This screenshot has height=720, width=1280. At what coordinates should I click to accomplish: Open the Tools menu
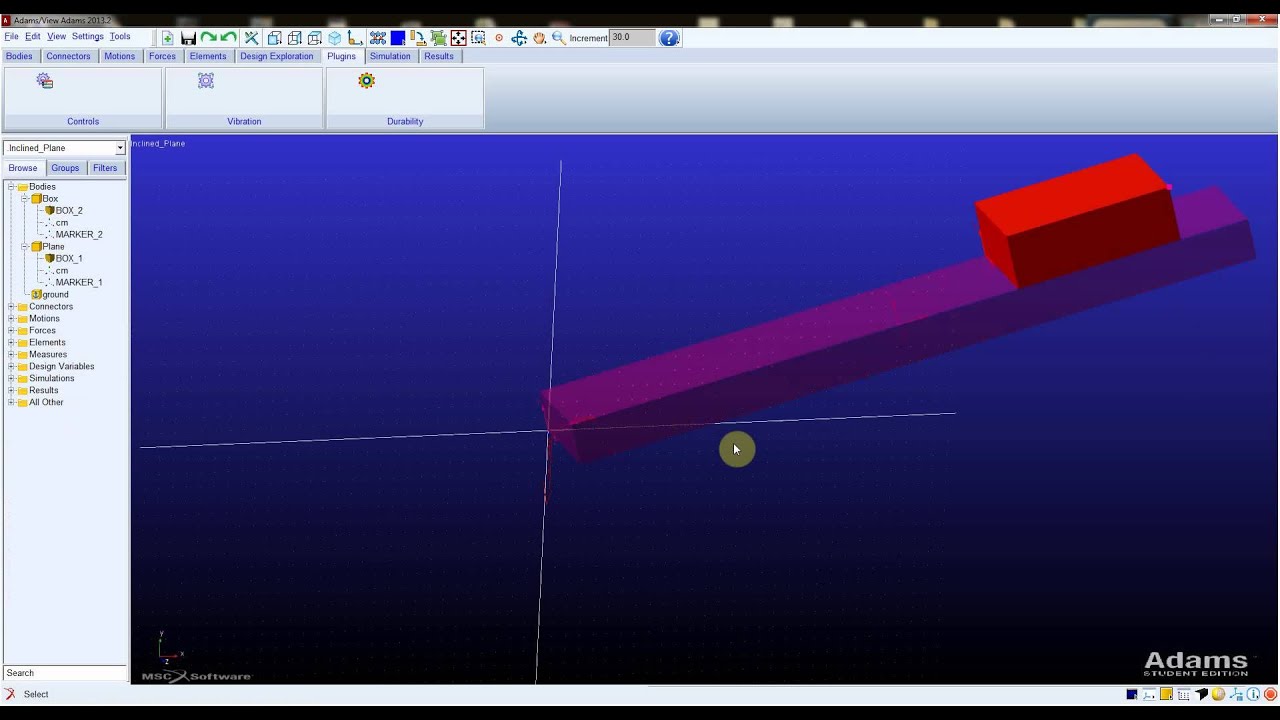coord(120,37)
